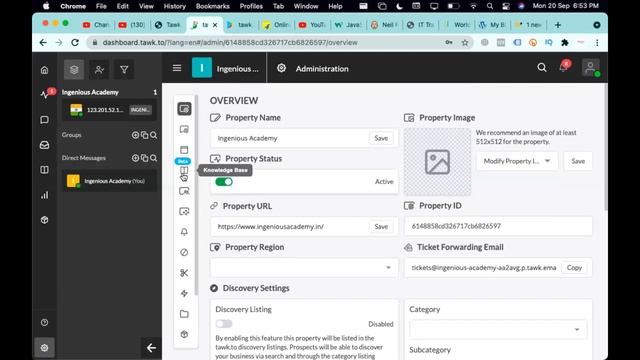Switch to the YouTube (130) tab
This screenshot has width=640, height=360.
131,25
